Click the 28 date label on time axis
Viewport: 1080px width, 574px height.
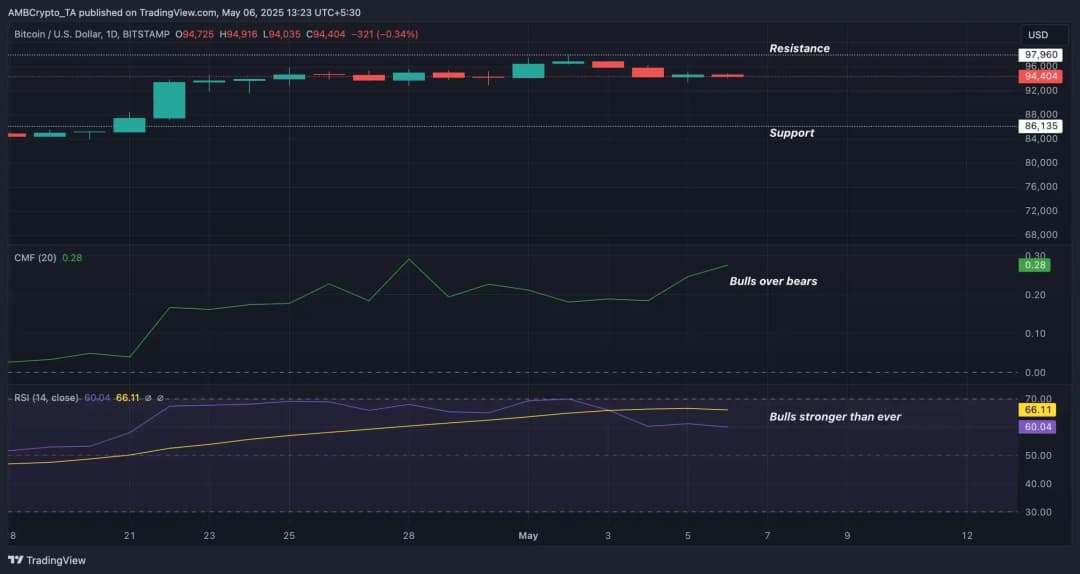coord(409,536)
